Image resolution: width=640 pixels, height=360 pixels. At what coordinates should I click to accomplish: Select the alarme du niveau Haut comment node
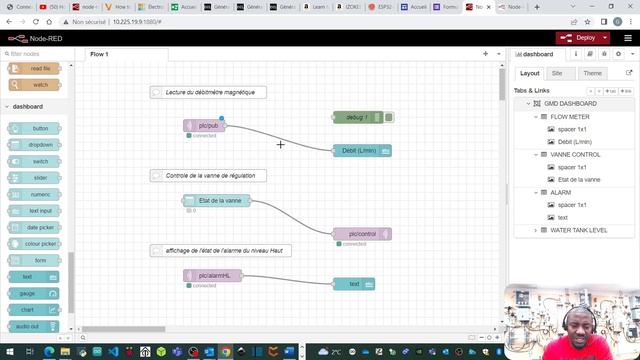(x=221, y=251)
